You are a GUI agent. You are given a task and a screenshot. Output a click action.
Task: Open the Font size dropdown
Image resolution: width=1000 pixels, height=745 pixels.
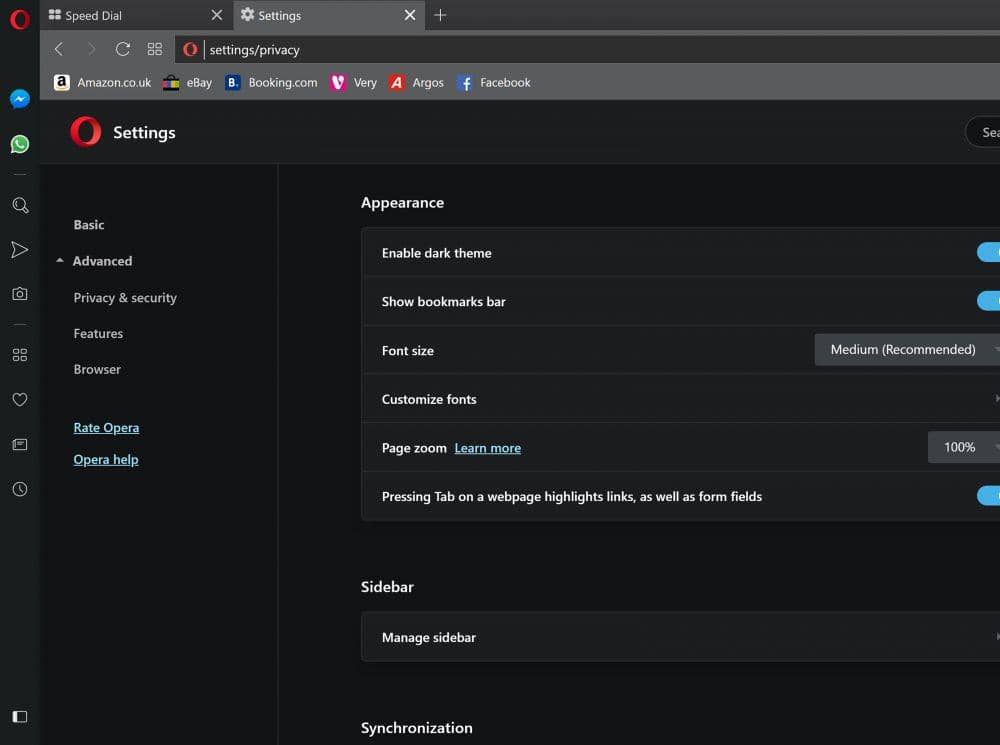tap(907, 350)
